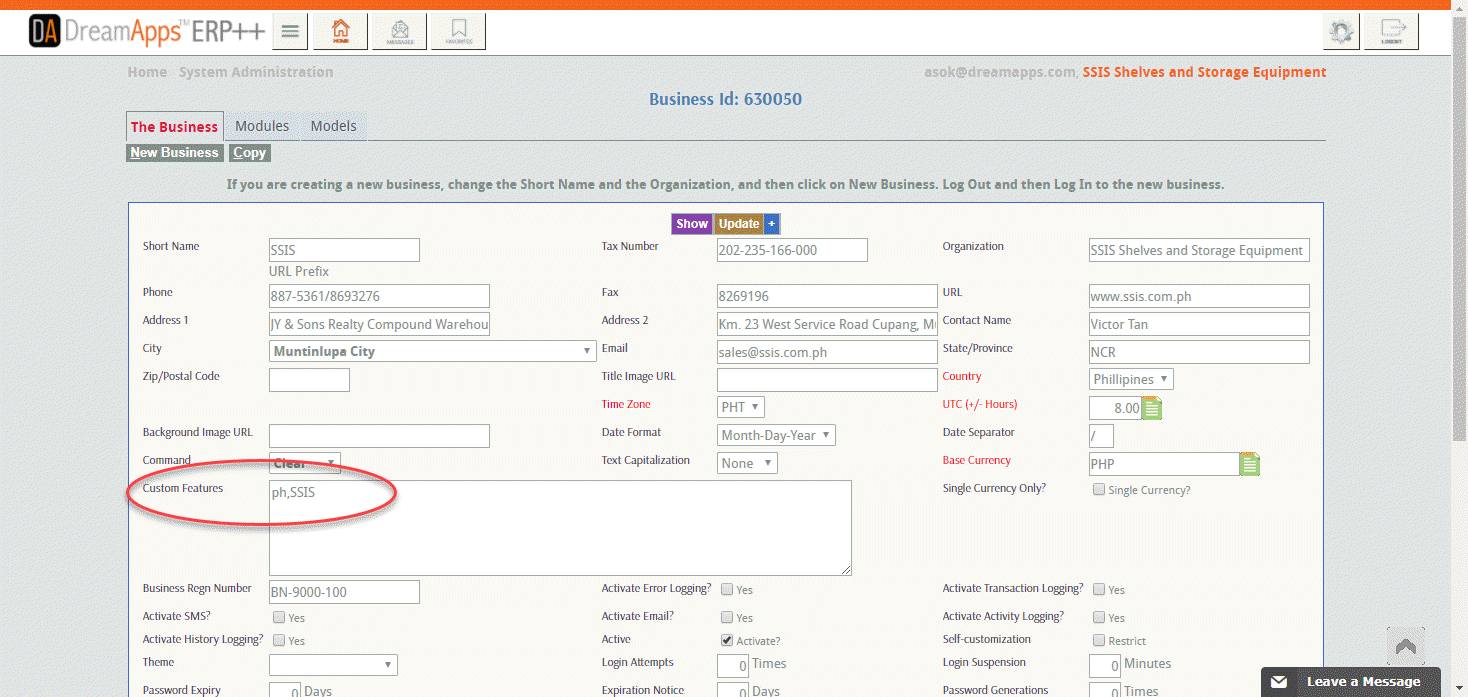Viewport: 1468px width, 697px height.
Task: Switch to The Business tab
Action: coord(174,127)
